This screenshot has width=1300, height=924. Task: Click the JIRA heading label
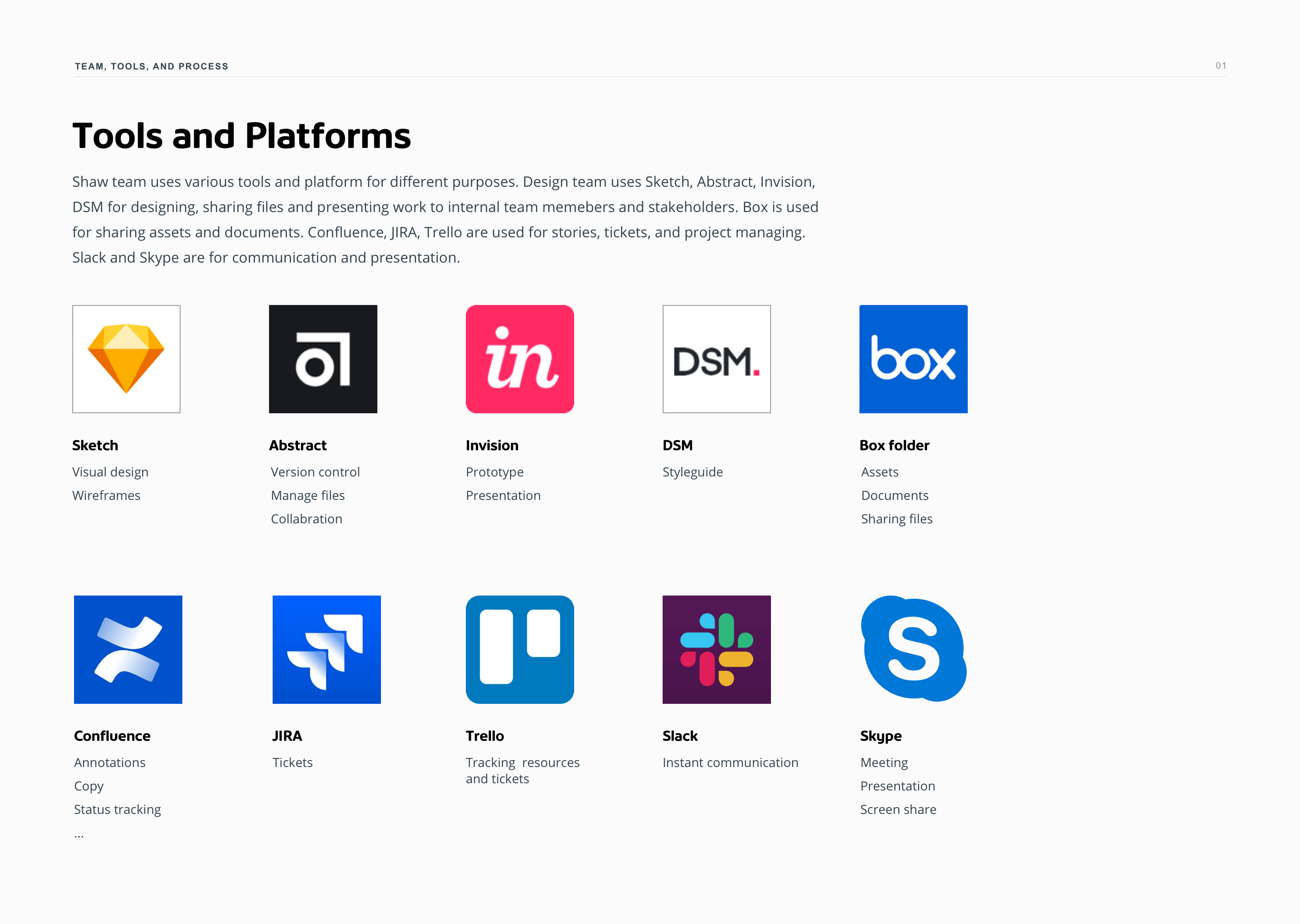(x=287, y=736)
